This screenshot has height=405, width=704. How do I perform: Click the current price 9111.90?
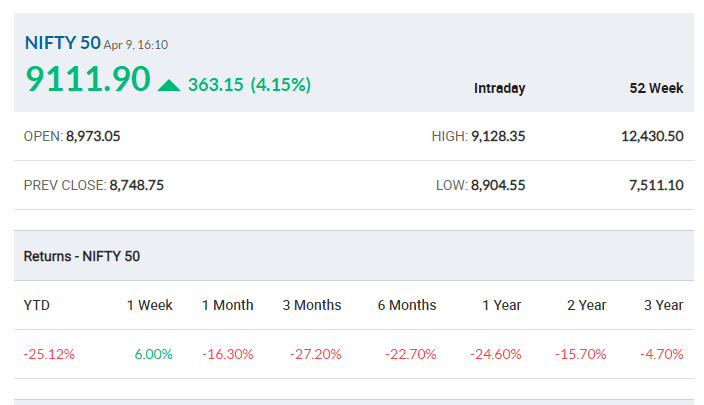88,79
